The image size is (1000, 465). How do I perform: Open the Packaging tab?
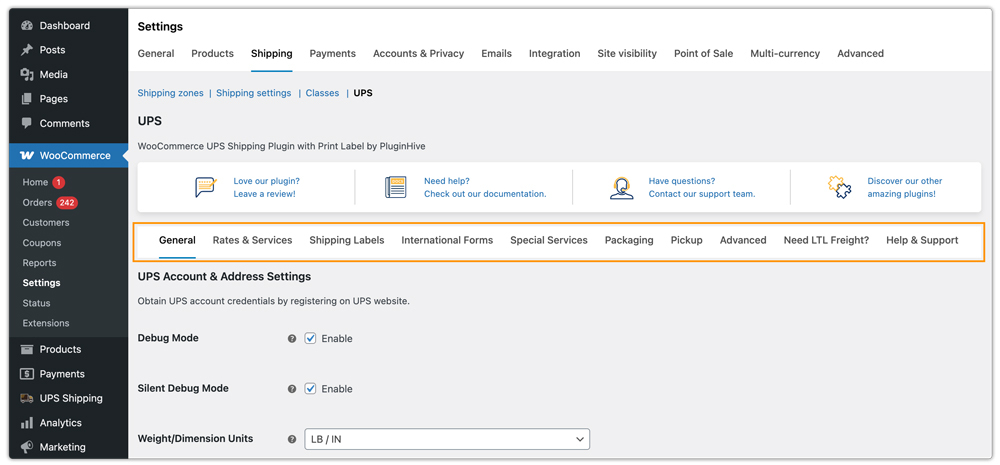point(629,240)
